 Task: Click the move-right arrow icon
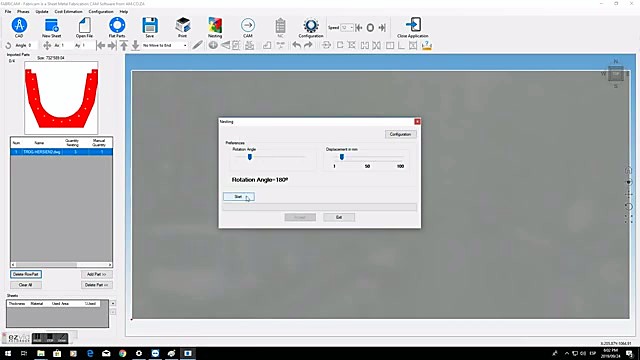pyautogui.click(x=112, y=45)
